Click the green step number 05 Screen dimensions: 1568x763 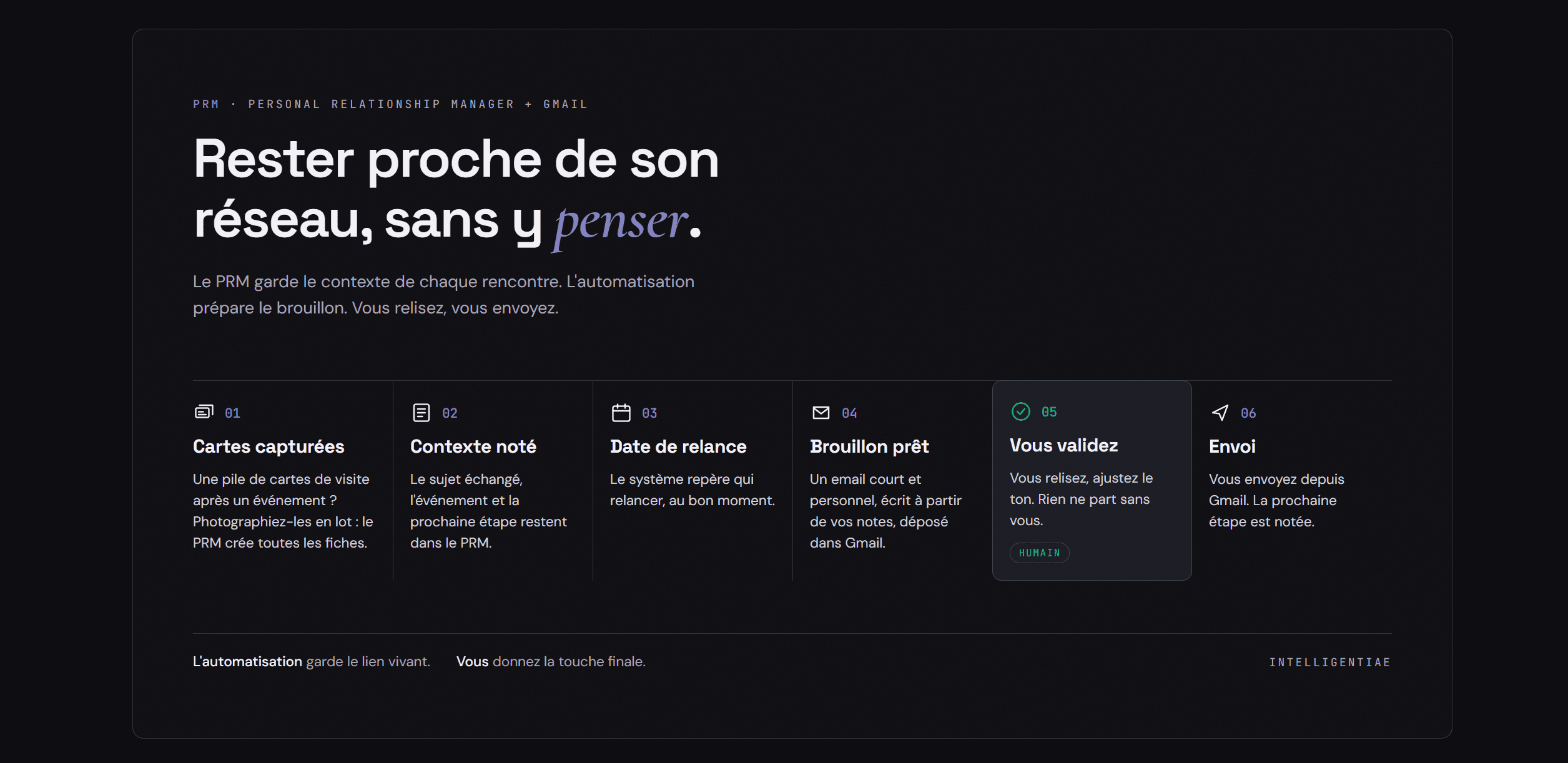[x=1049, y=411]
